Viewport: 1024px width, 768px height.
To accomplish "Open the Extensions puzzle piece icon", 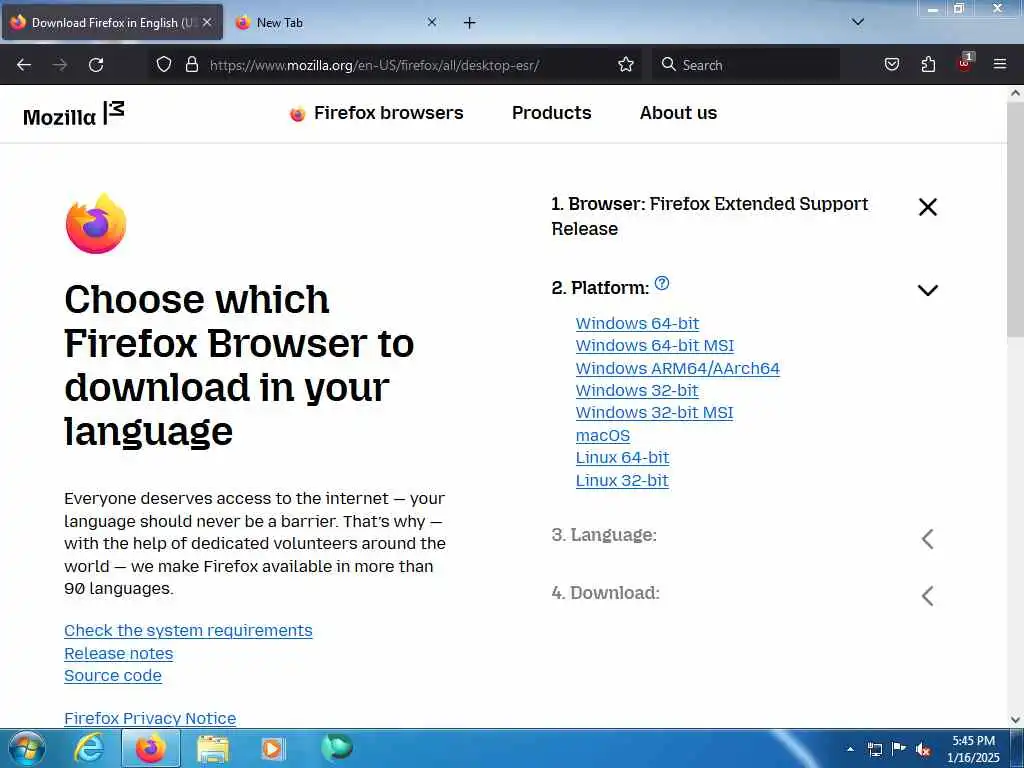I will point(928,64).
